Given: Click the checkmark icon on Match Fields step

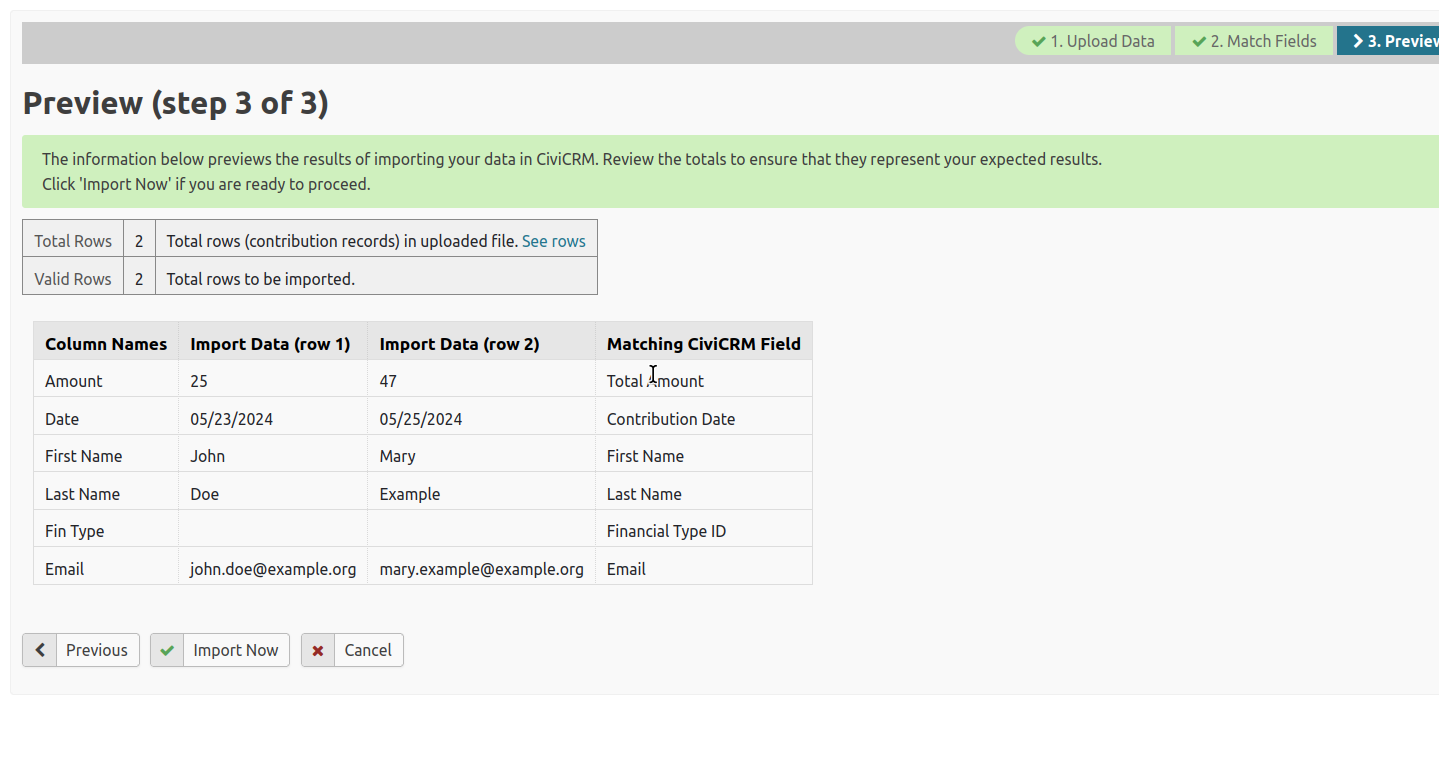Looking at the screenshot, I should [1199, 41].
